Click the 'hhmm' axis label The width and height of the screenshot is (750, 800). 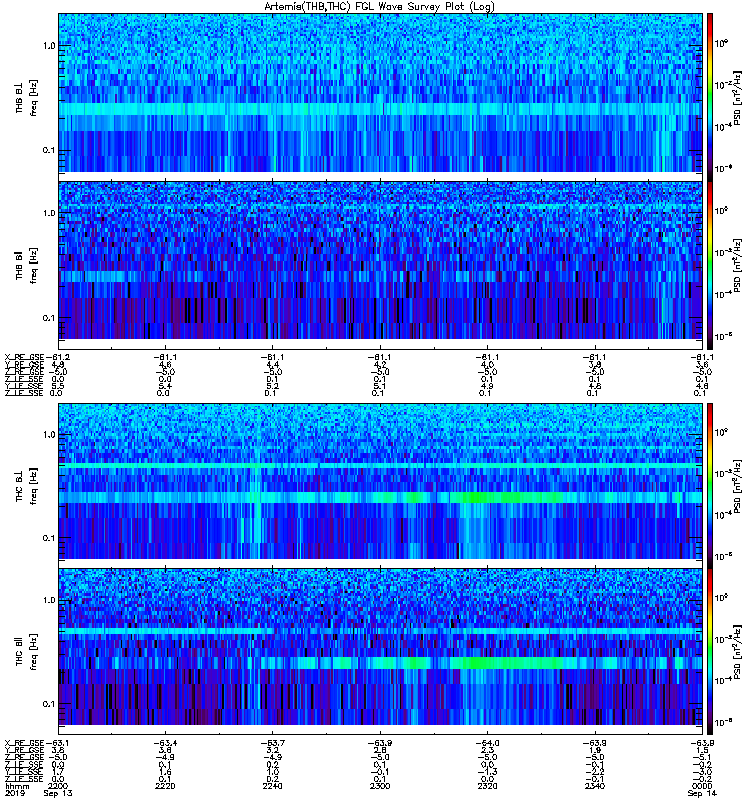(x=17, y=786)
